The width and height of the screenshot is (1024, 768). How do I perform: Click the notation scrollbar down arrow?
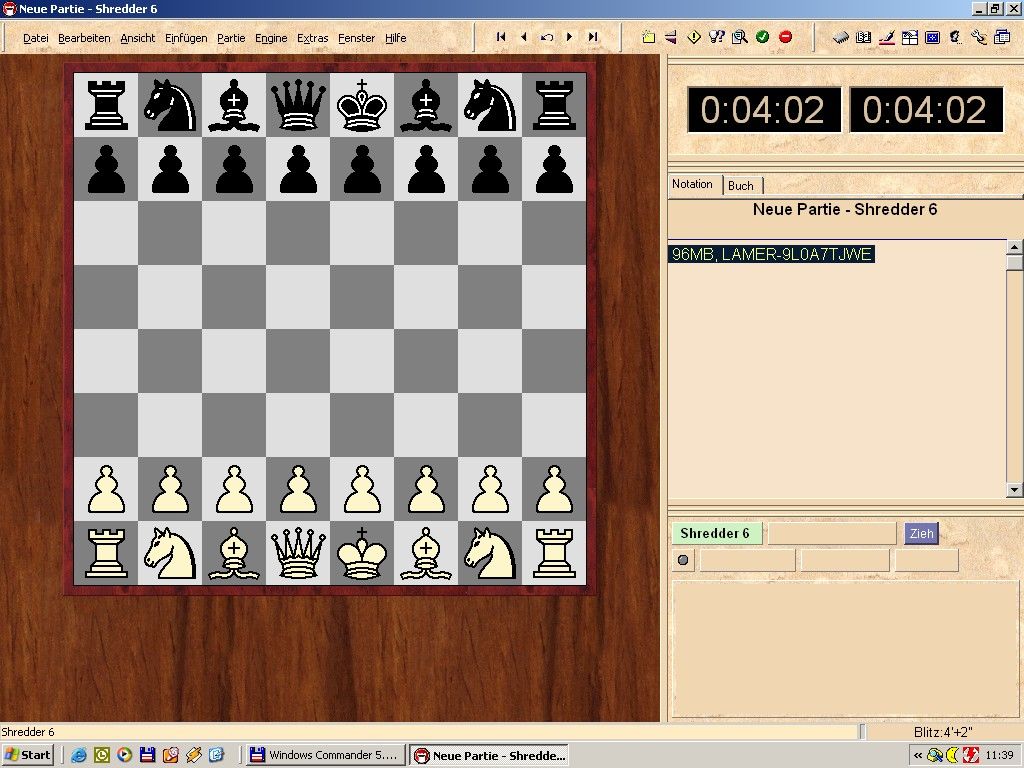click(x=1014, y=490)
